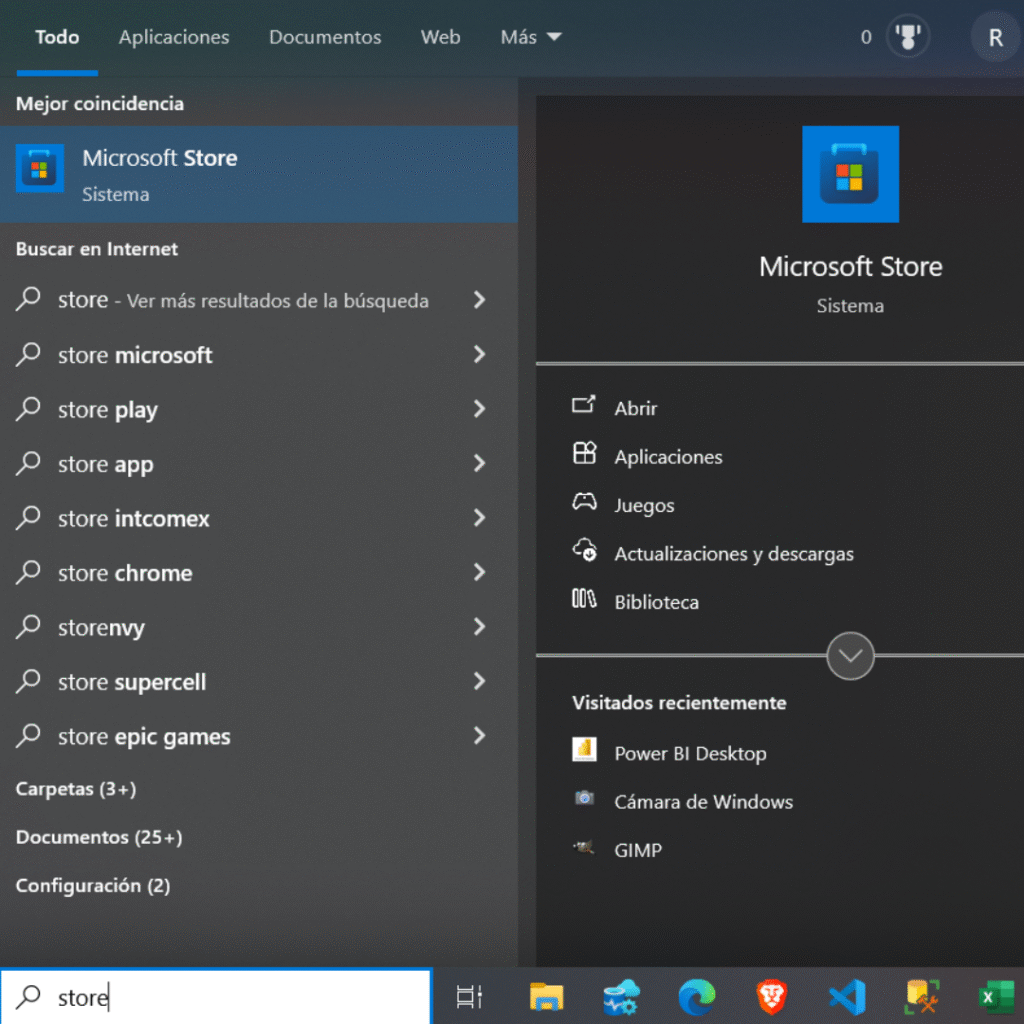Open the snipping tool taskbar icon

[x=922, y=997]
